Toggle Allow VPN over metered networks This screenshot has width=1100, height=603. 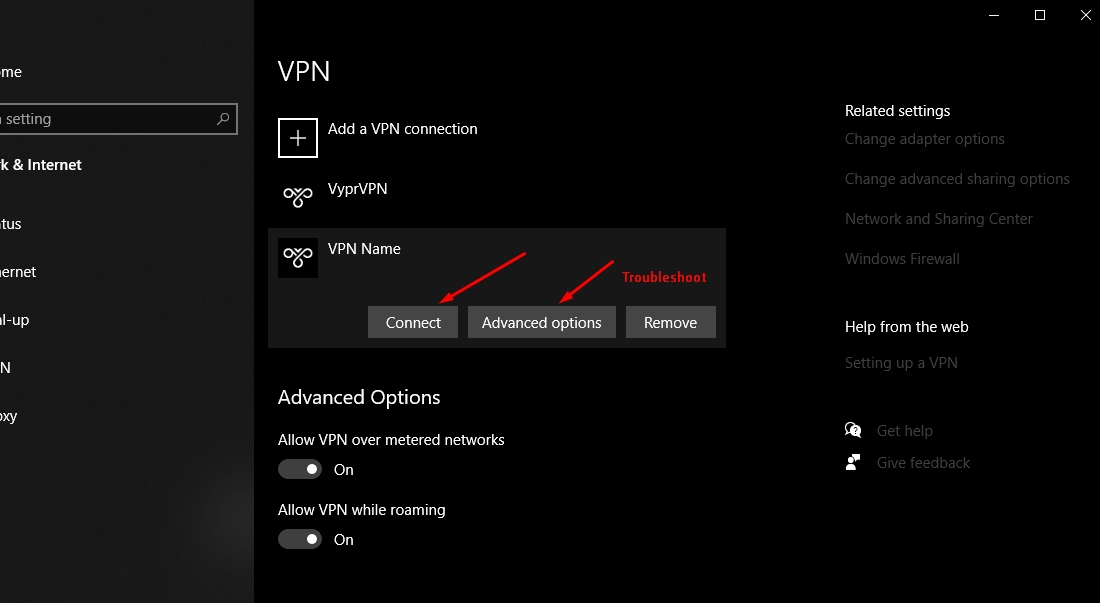300,469
